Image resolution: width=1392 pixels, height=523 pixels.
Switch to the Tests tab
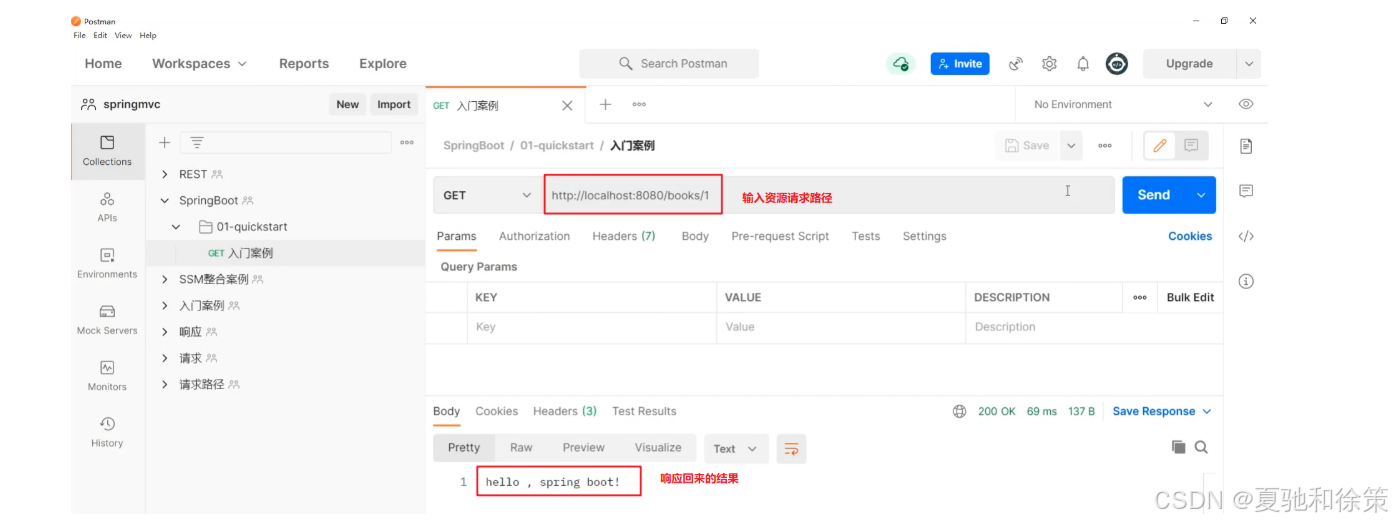pyautogui.click(x=866, y=236)
